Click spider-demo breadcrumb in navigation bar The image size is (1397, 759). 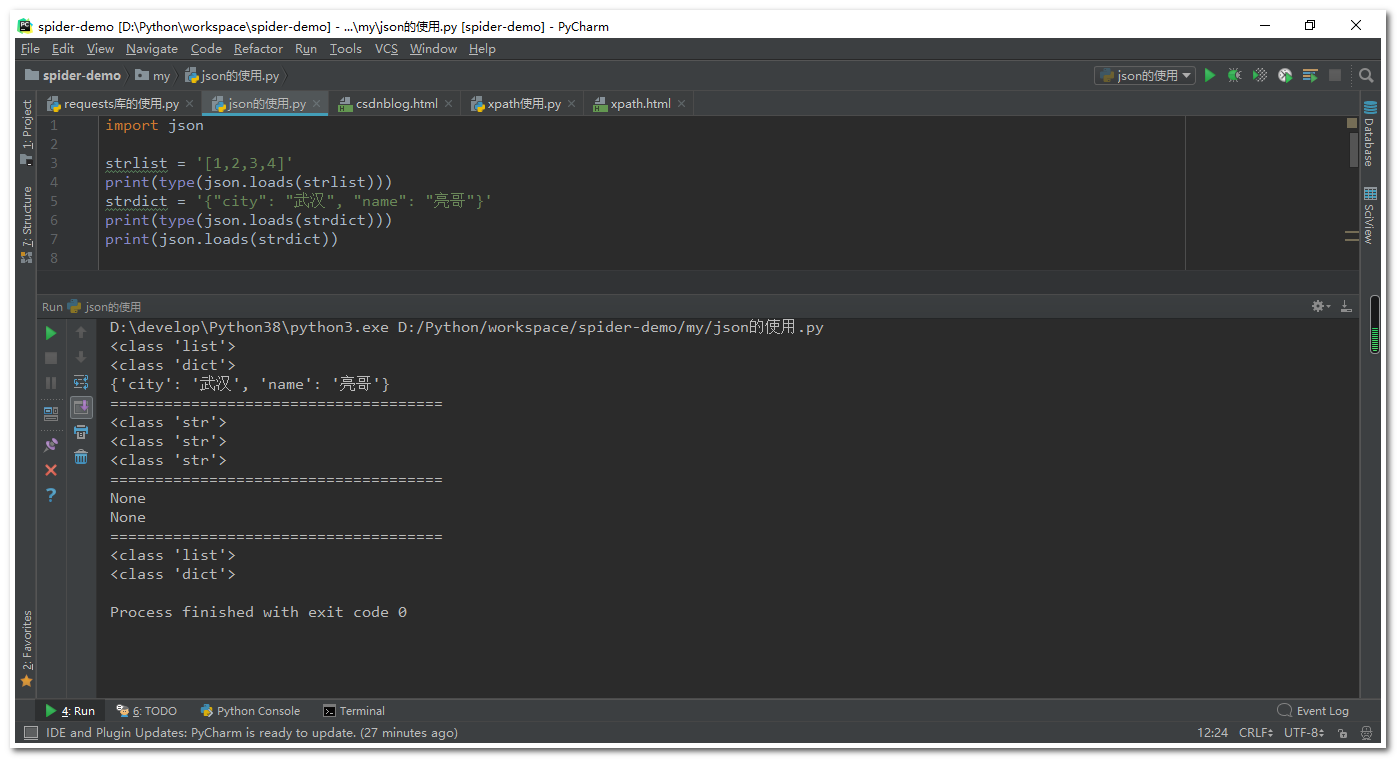(x=72, y=75)
